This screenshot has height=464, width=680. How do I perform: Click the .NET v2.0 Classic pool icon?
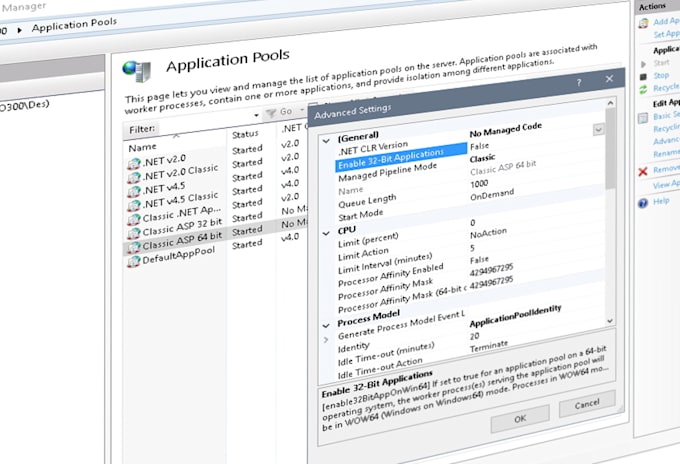[x=134, y=178]
